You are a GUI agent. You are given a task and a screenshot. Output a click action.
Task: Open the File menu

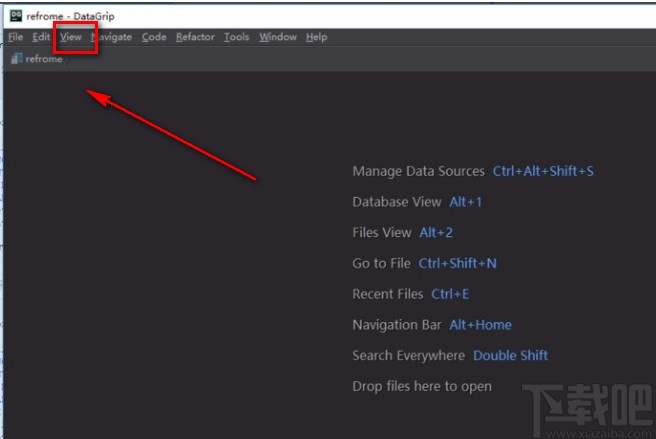15,37
